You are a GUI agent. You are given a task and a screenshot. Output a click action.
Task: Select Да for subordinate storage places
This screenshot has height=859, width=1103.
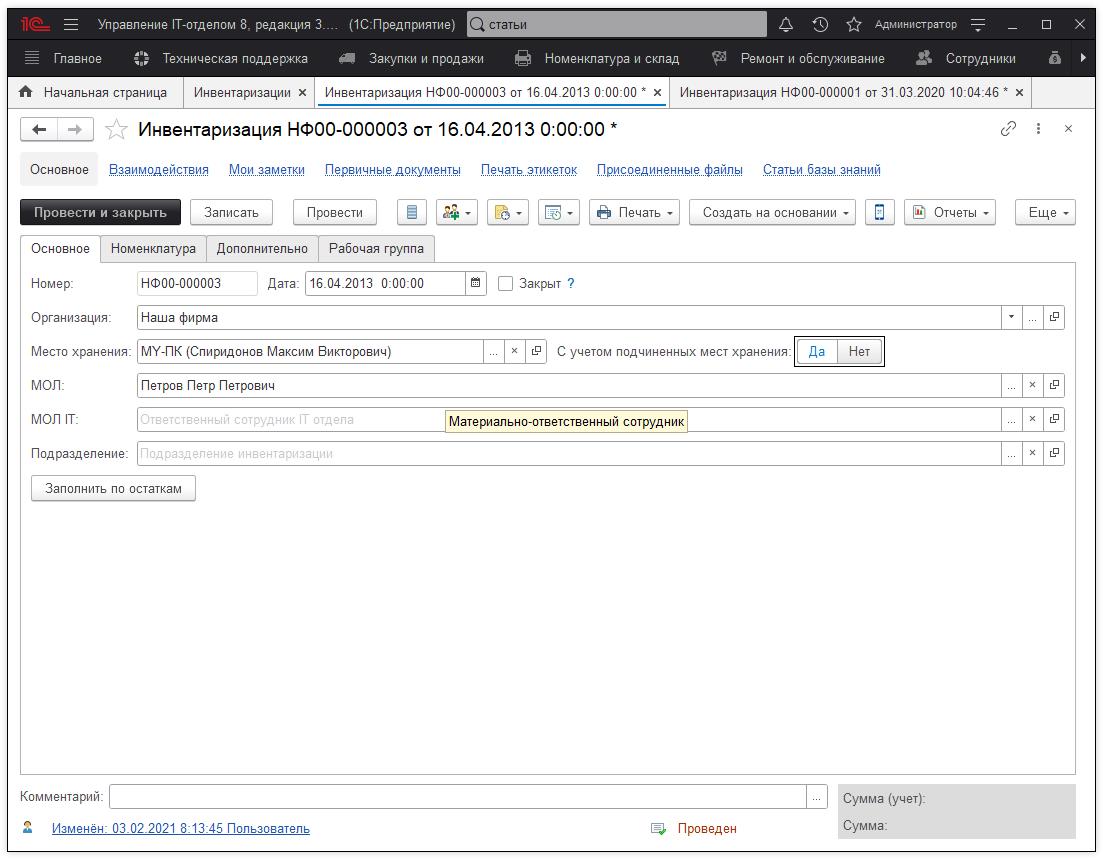817,351
